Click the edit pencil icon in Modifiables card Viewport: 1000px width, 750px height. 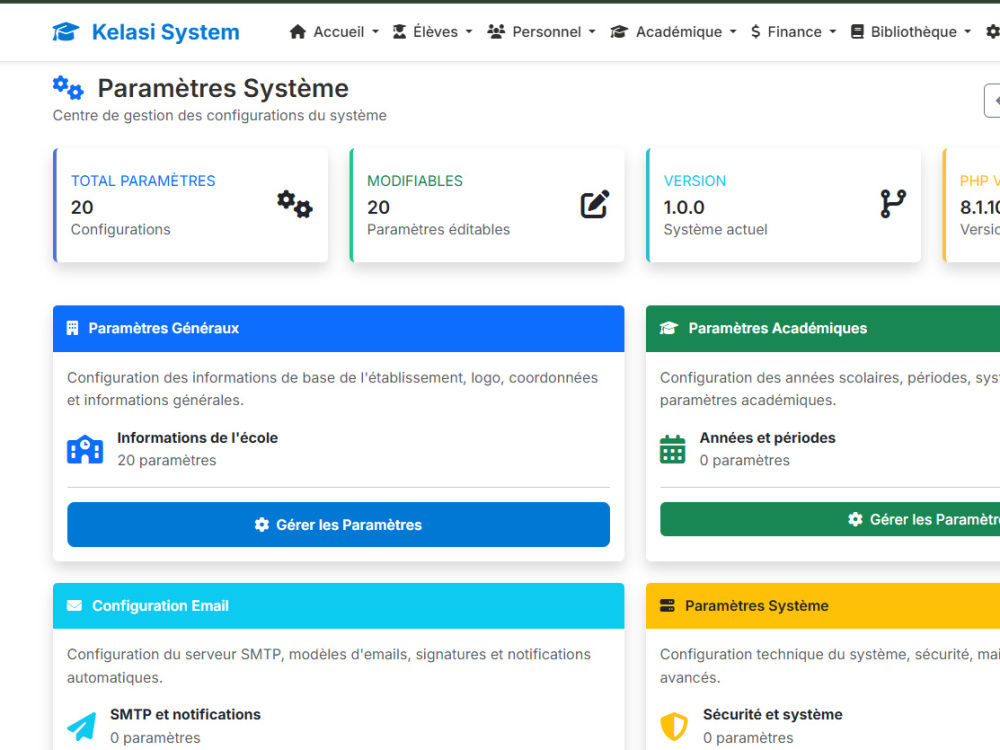[594, 204]
